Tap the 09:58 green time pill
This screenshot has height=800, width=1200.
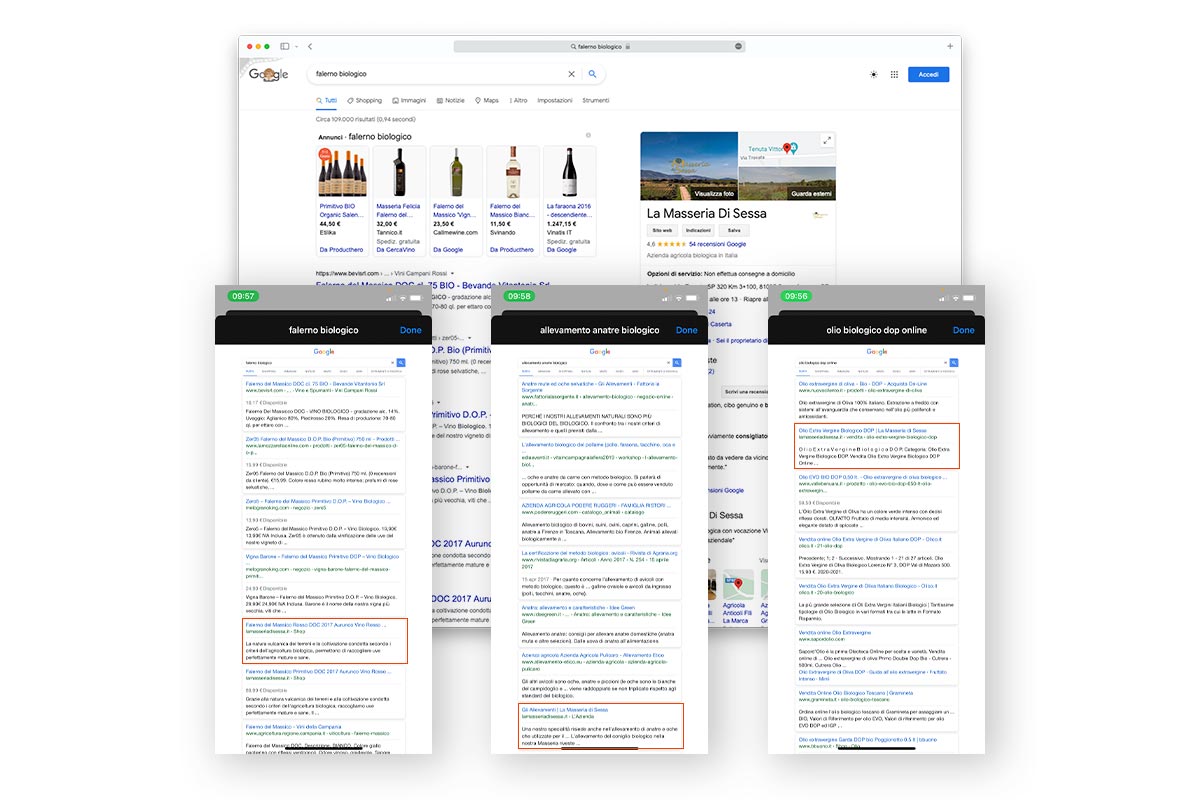pos(519,296)
